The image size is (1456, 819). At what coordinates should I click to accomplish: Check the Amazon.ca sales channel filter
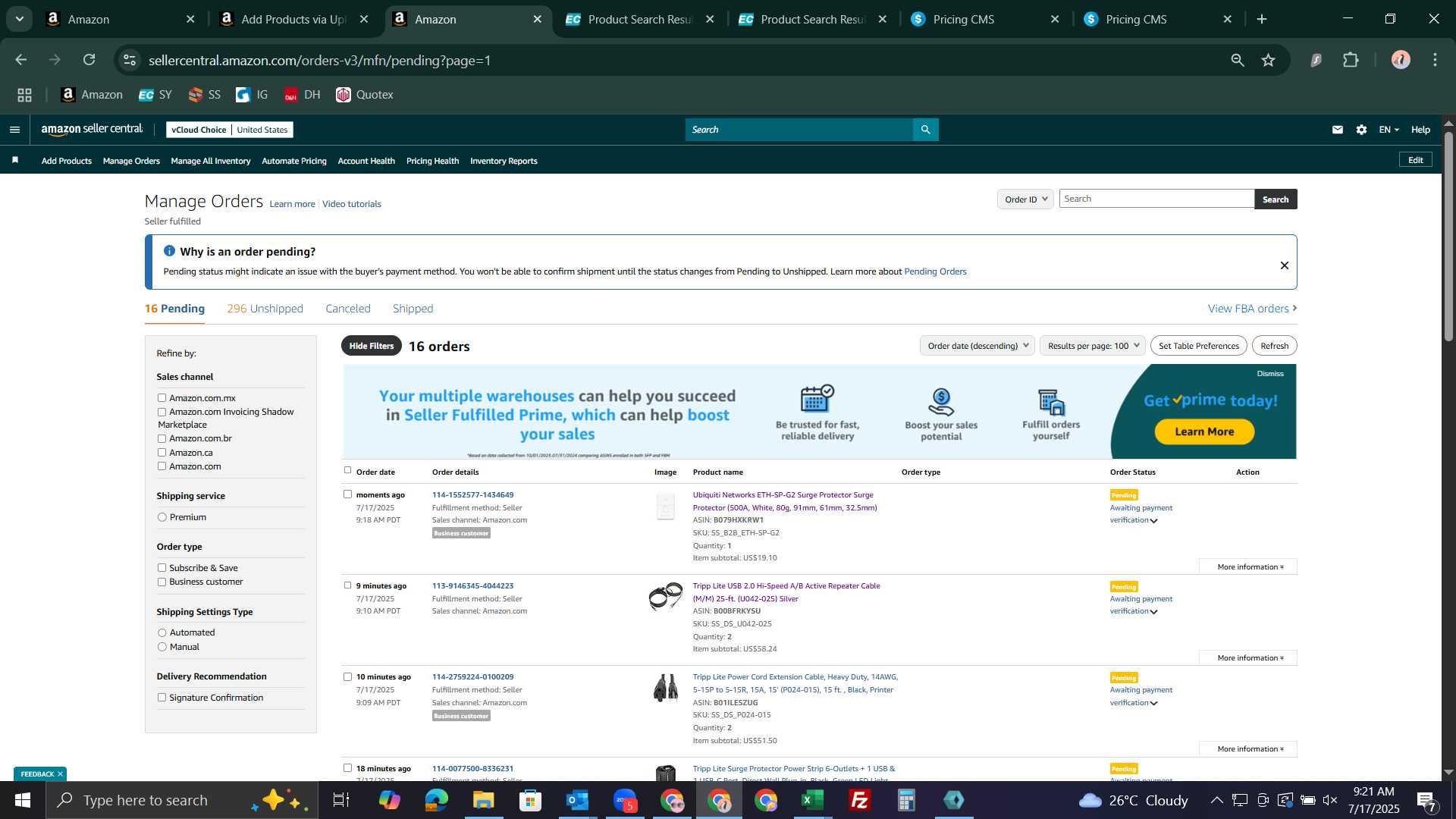point(162,453)
